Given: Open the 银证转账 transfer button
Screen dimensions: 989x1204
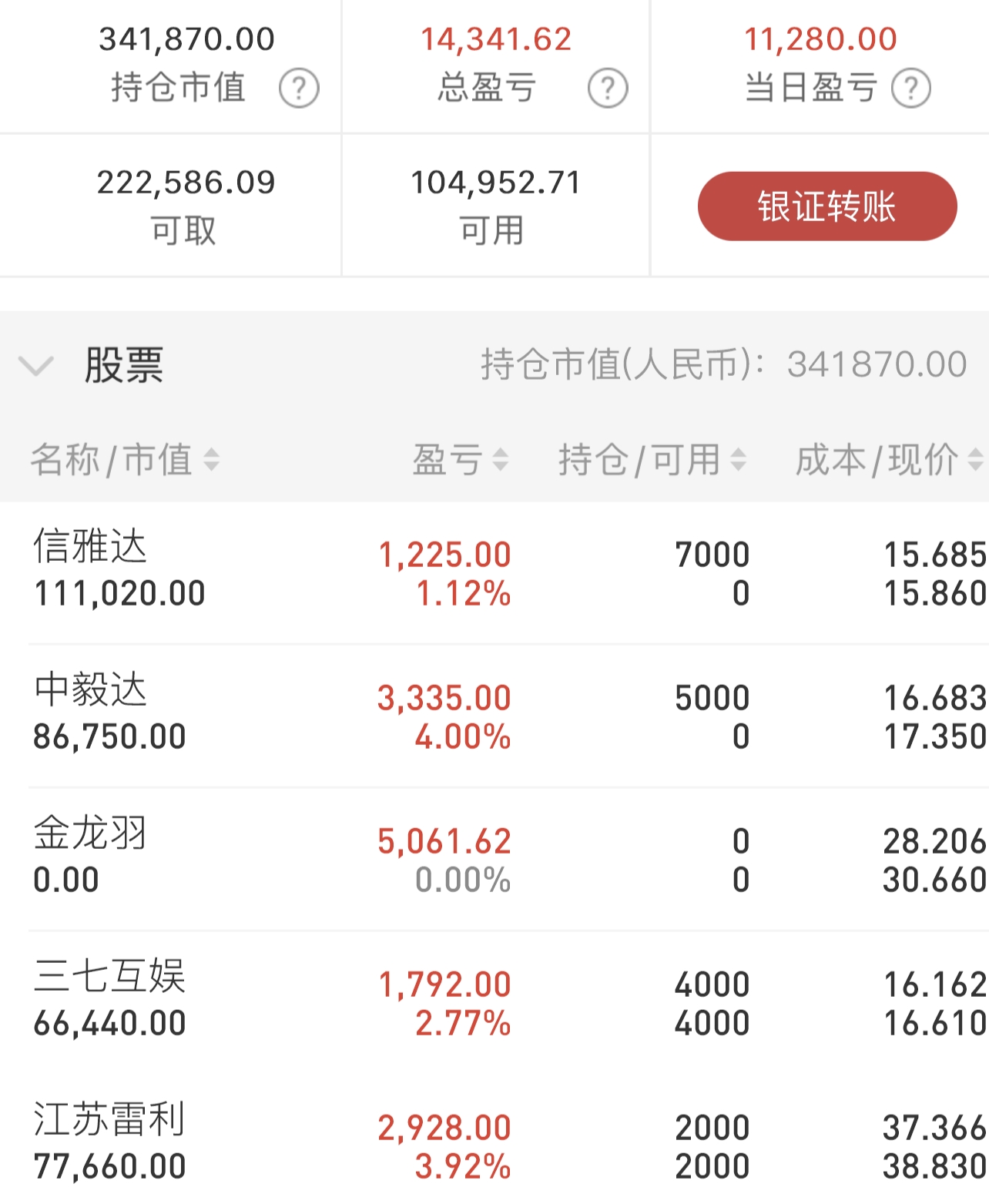Looking at the screenshot, I should 827,206.
